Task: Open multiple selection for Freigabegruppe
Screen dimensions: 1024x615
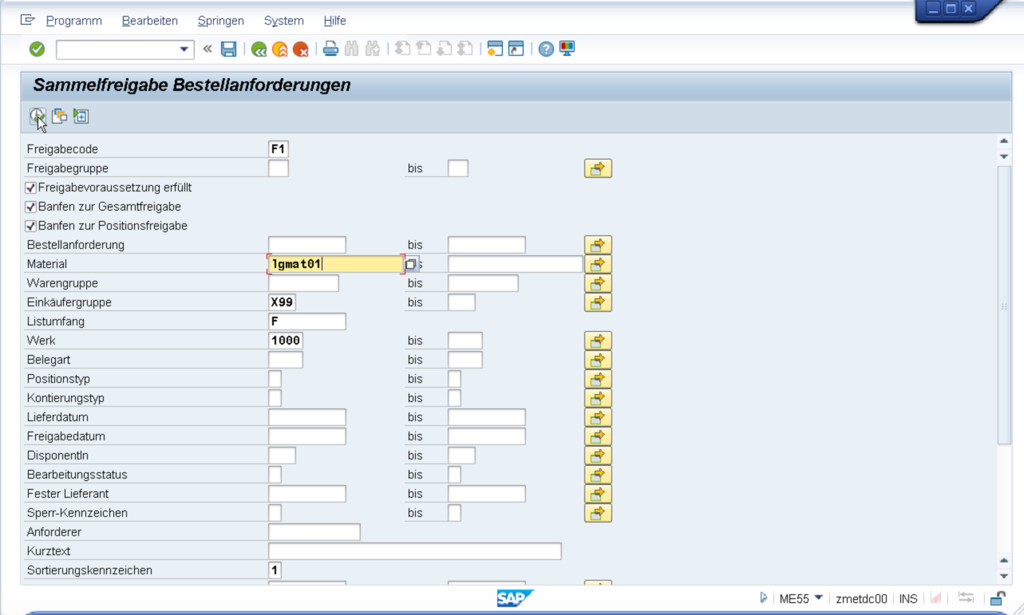Action: (598, 168)
